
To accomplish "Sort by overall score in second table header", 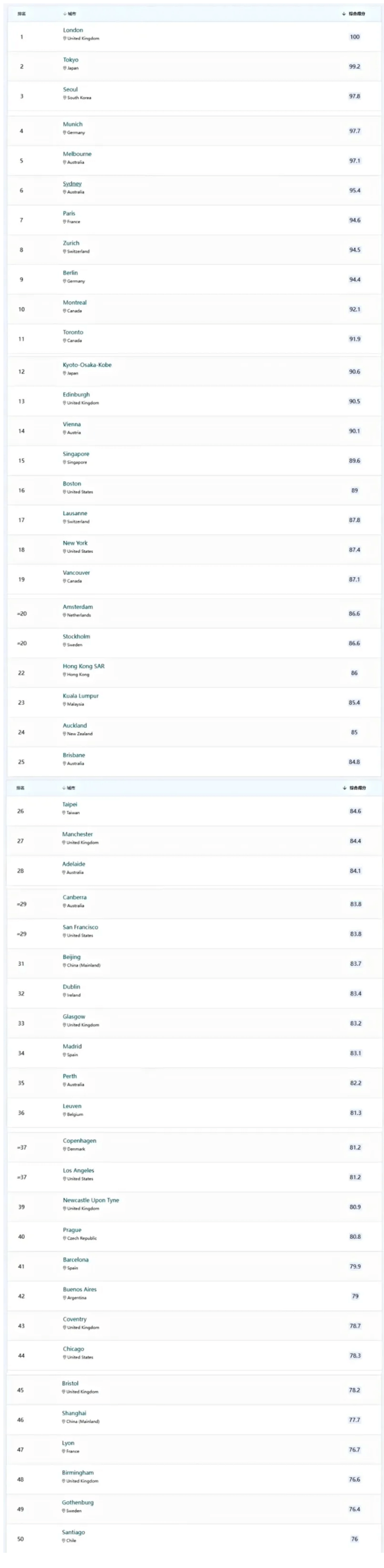I will [354, 789].
